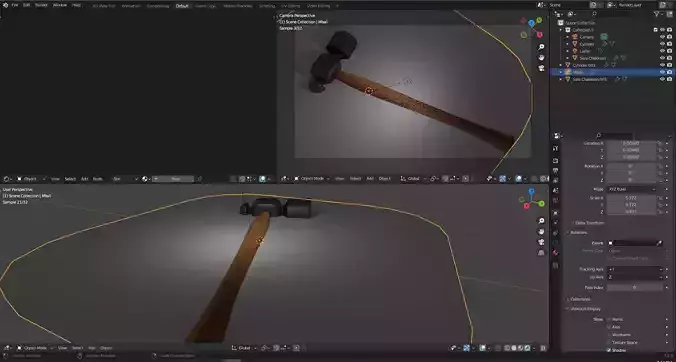Expand the Delta Transform panel
This screenshot has height=362, width=676.
pos(589,223)
